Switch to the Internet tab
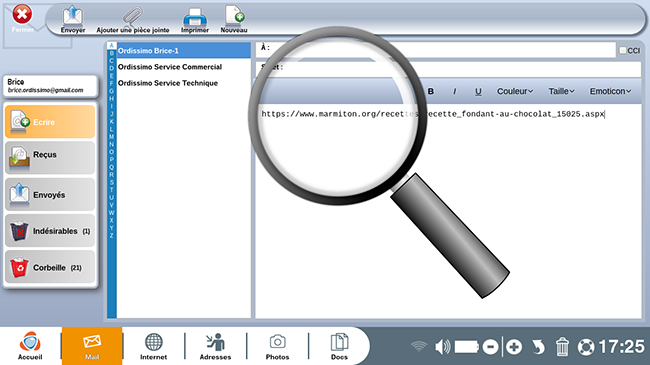This screenshot has height=365, width=650. [x=153, y=346]
